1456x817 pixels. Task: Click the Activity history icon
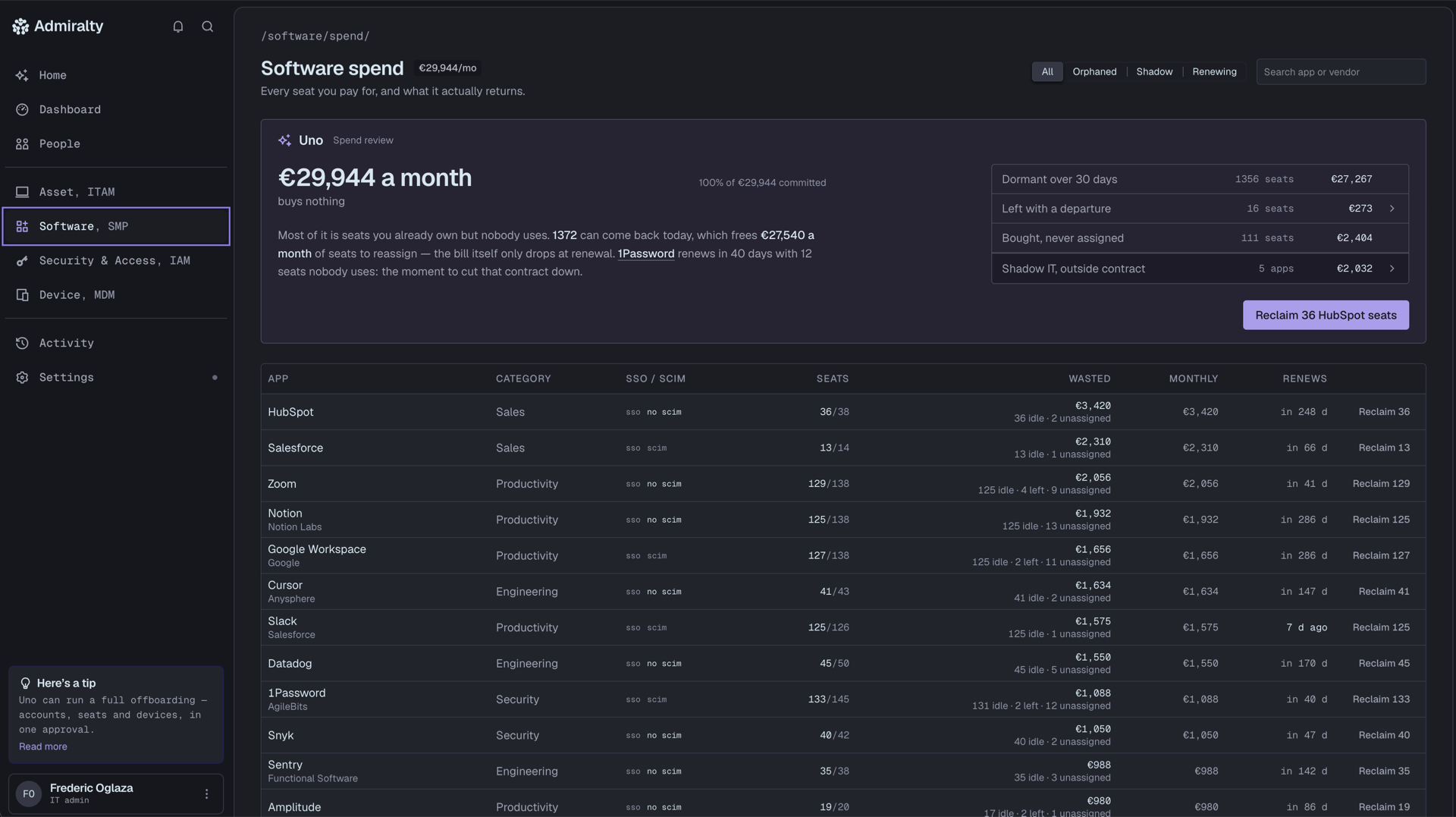click(x=22, y=343)
